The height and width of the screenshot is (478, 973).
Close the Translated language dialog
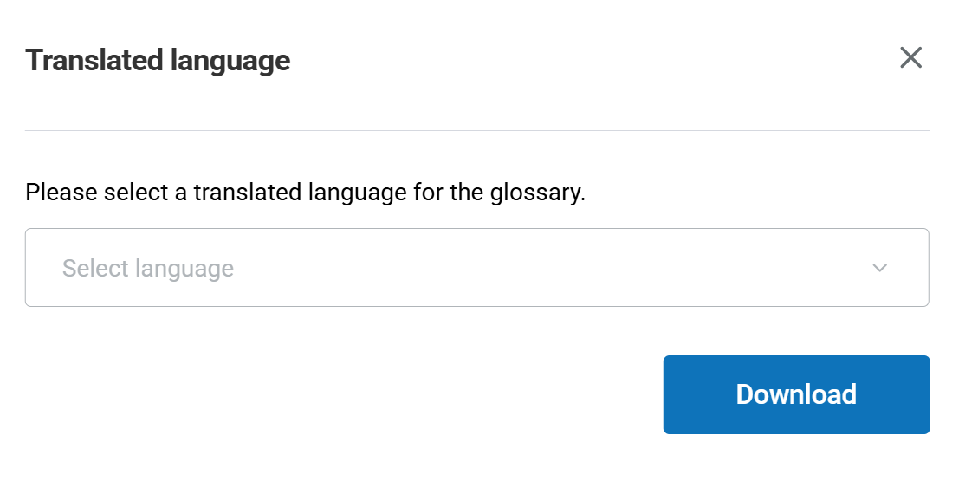[x=910, y=58]
